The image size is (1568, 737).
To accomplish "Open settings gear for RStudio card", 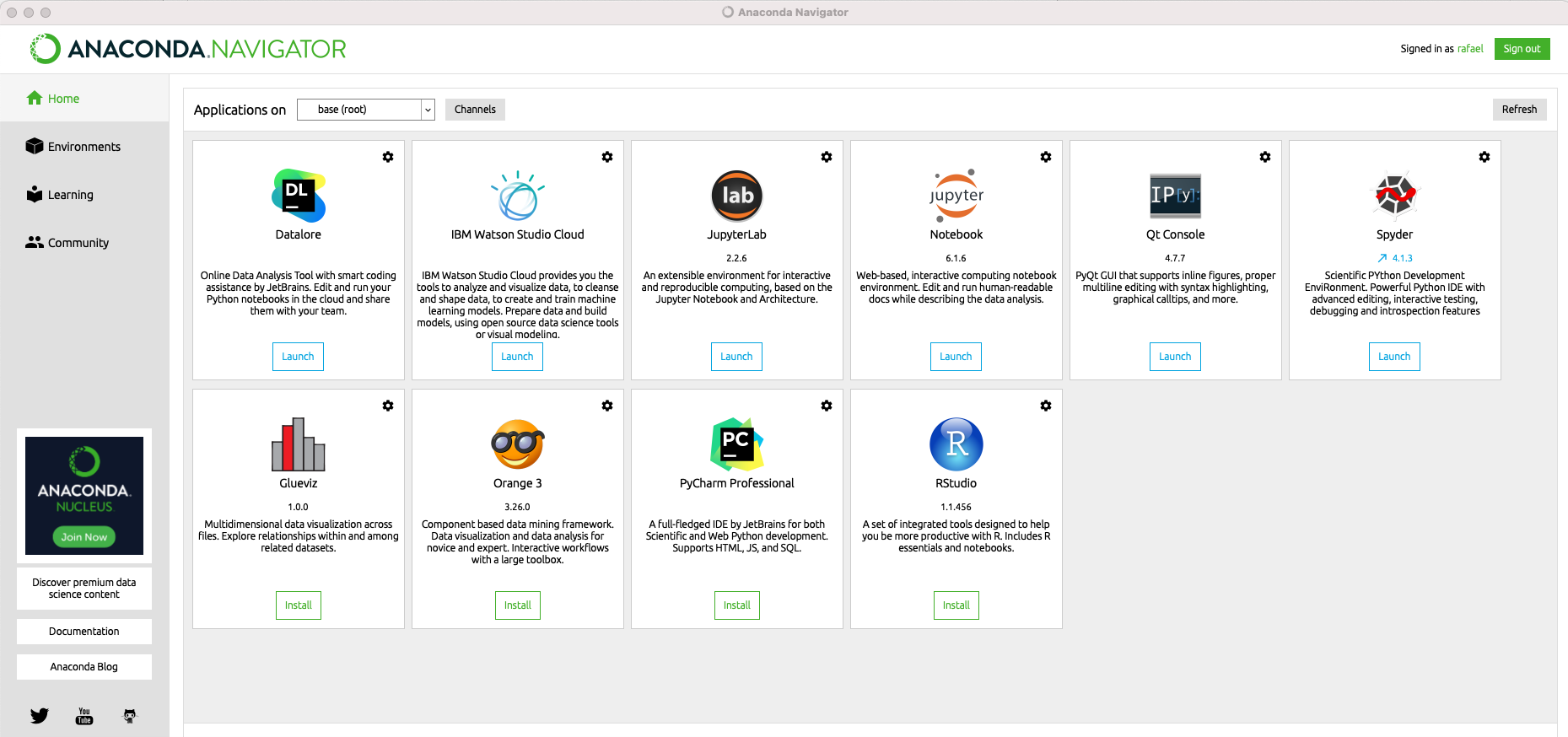I will pyautogui.click(x=1046, y=406).
